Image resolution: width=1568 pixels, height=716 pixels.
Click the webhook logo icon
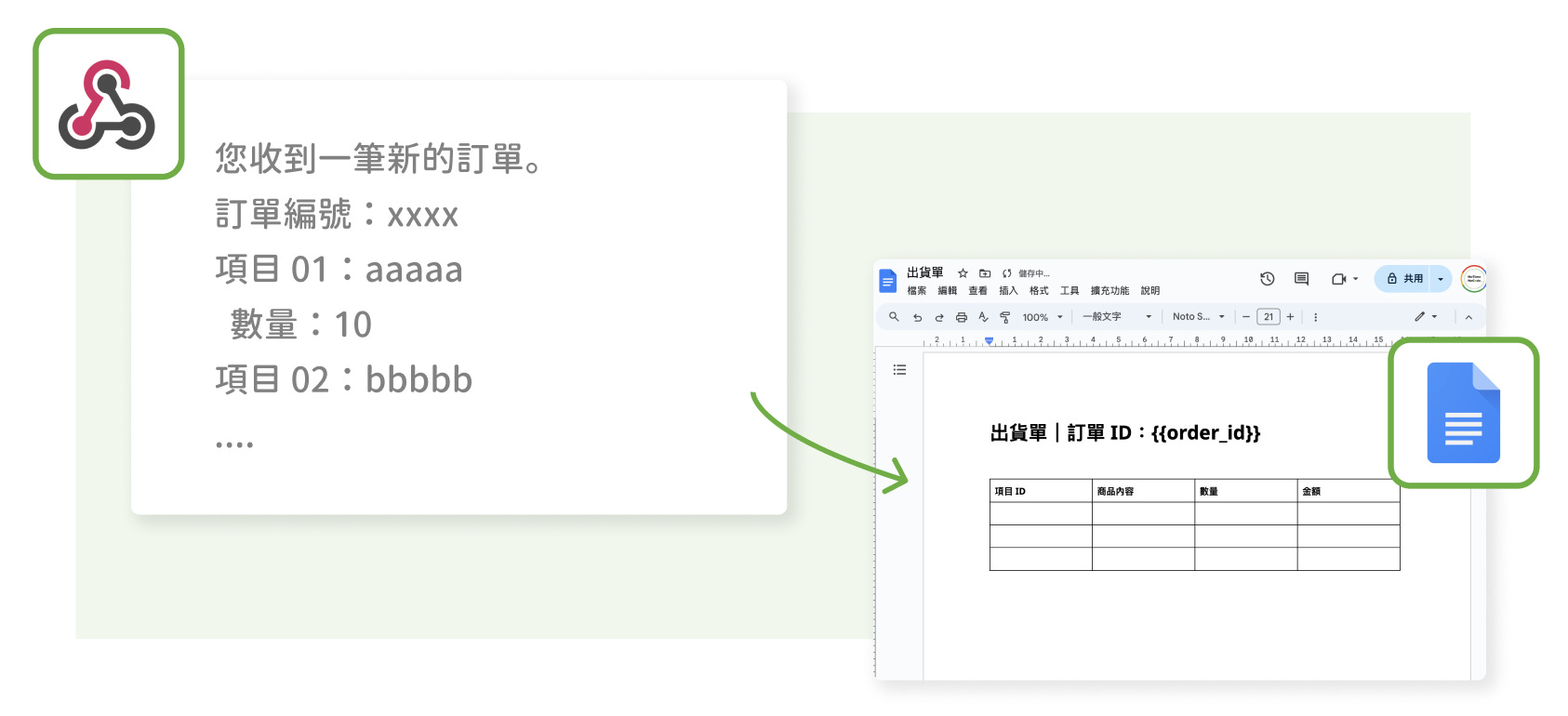pyautogui.click(x=108, y=104)
